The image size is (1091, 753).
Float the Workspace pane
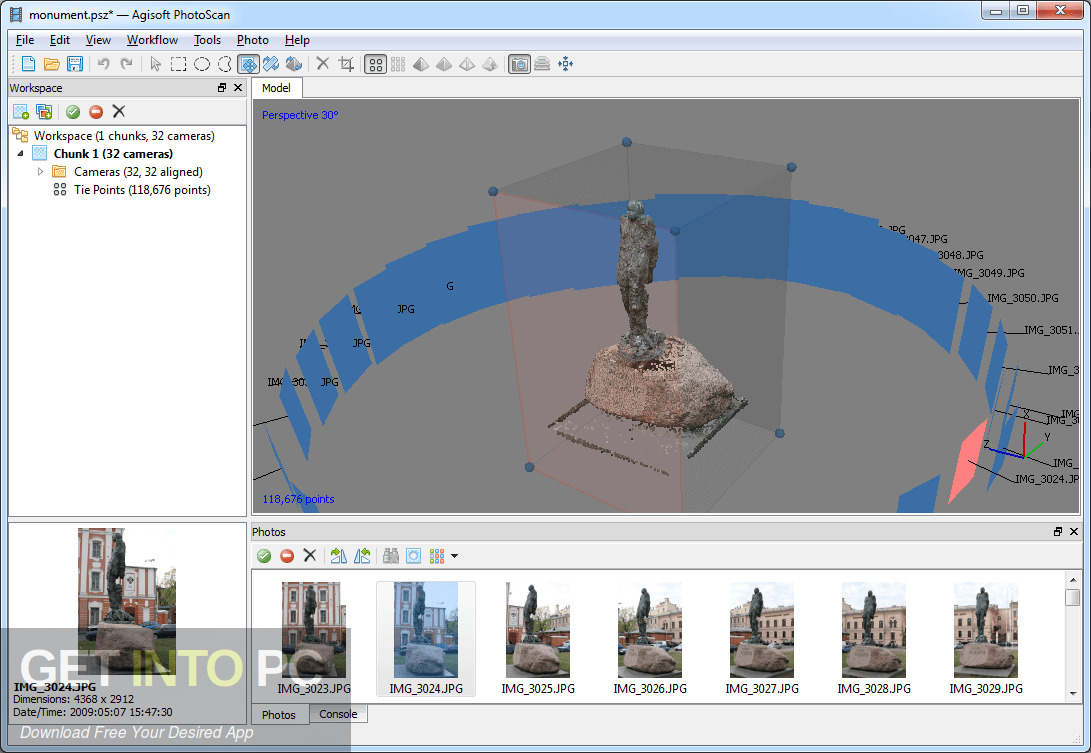click(222, 88)
